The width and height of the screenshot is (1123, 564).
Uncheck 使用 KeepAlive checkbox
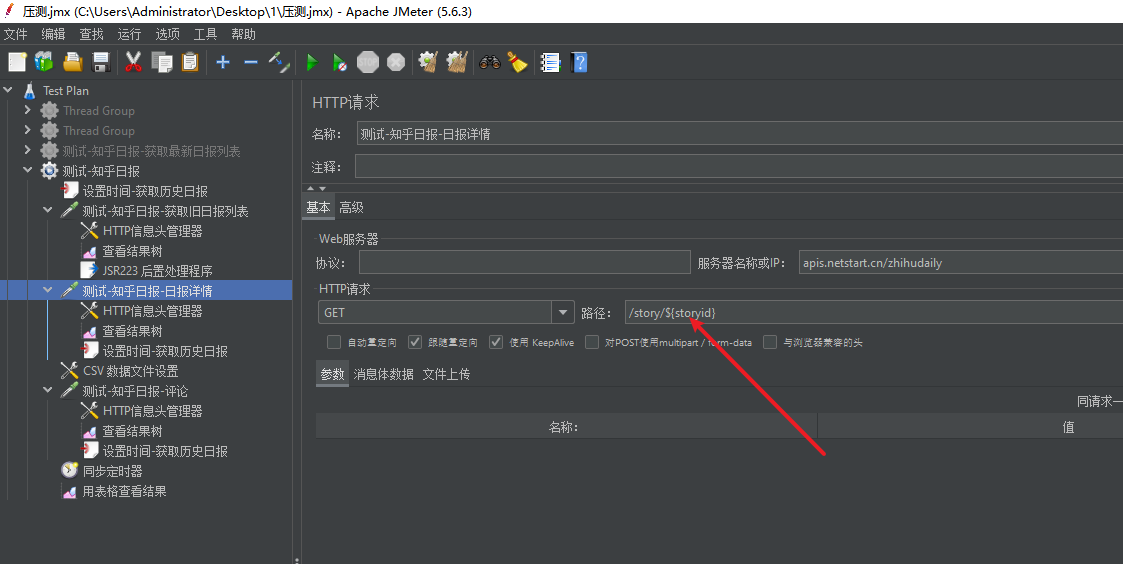[x=496, y=342]
